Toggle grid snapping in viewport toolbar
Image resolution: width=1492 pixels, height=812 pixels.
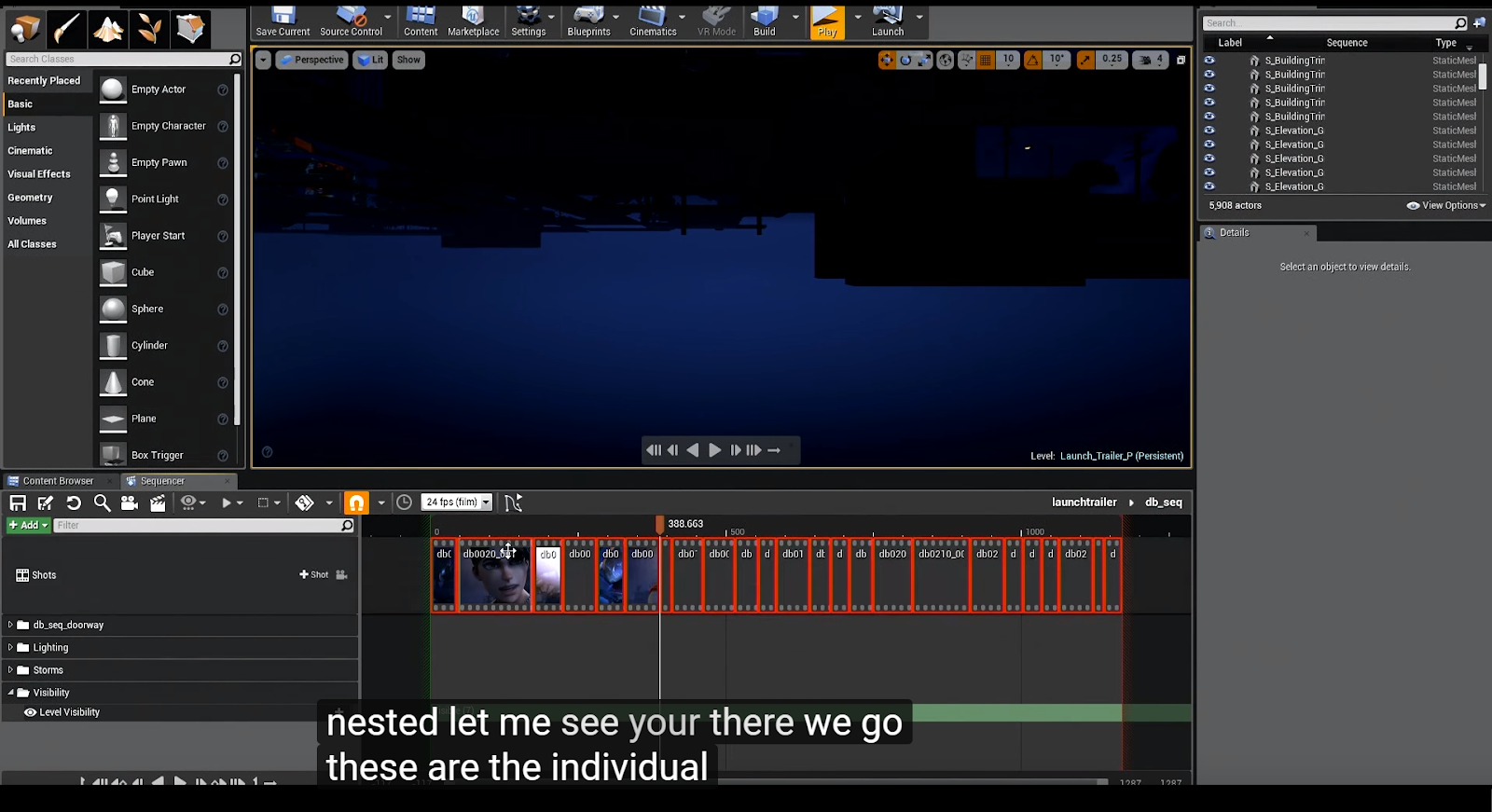point(986,60)
